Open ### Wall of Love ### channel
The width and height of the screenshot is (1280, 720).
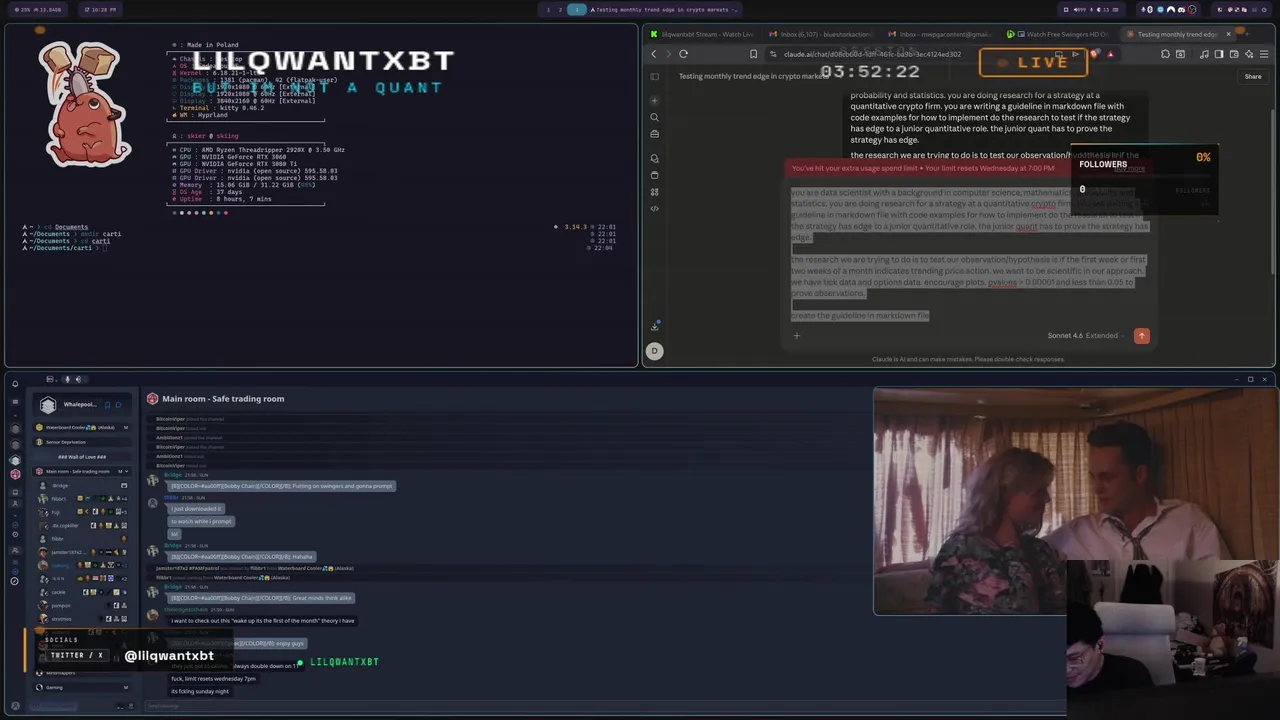[x=82, y=457]
